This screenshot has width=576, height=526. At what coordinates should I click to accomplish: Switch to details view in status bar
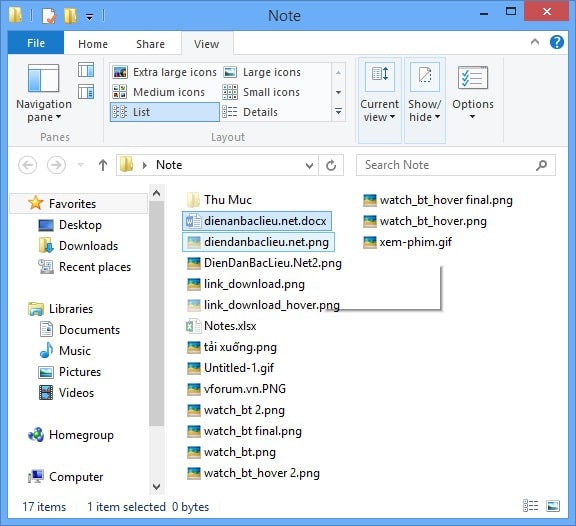coord(530,506)
